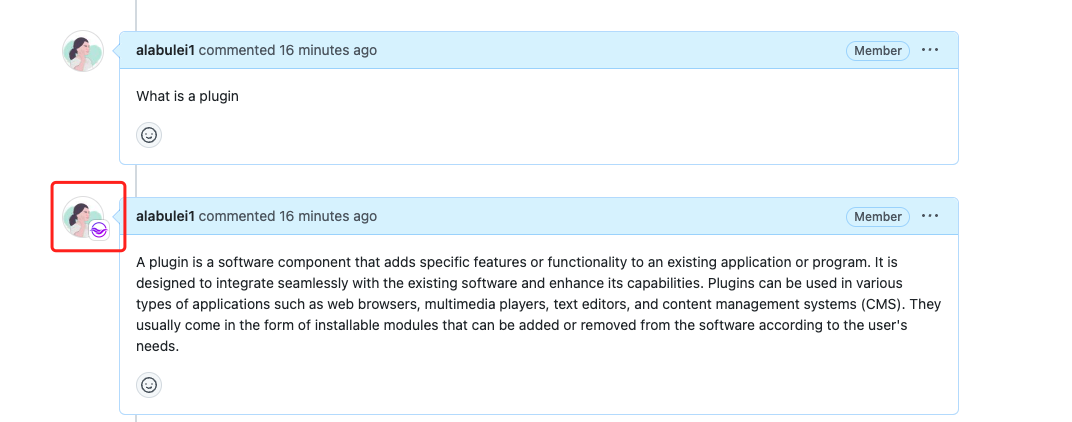The image size is (1072, 422).
Task: Follow the "16 minutes ago" permalink on second comment
Action: [328, 216]
